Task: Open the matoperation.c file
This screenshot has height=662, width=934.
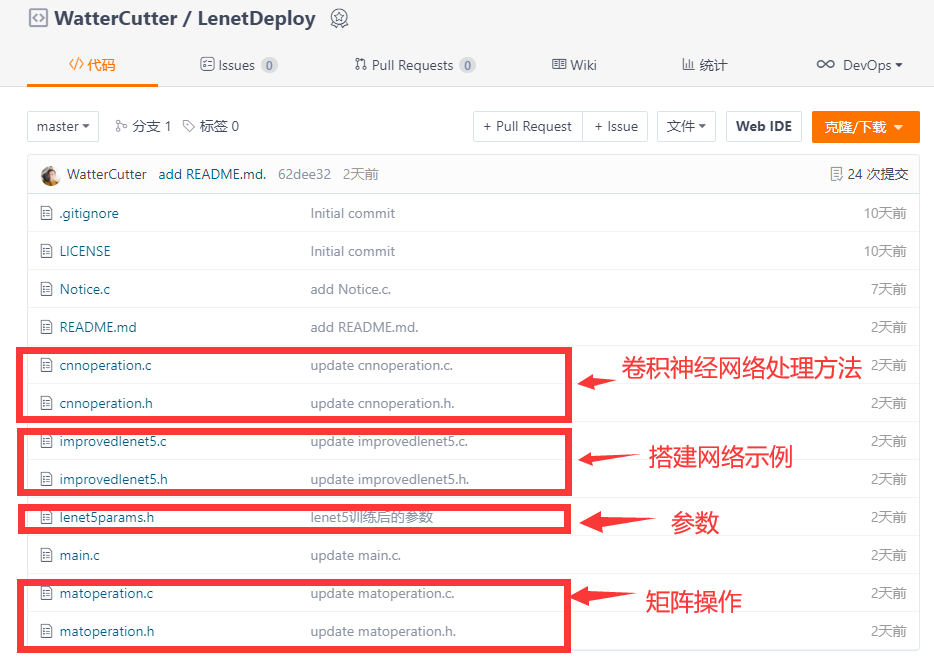Action: point(106,593)
